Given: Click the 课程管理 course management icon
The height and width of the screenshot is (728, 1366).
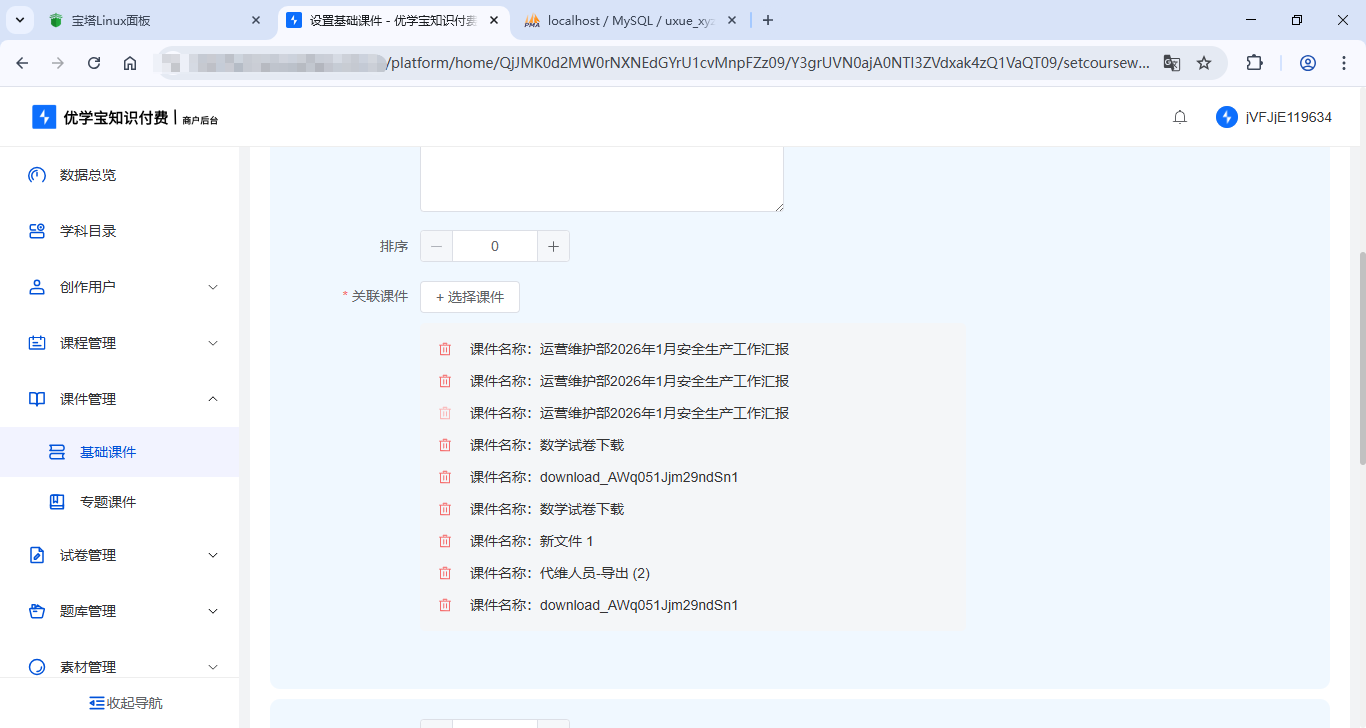Looking at the screenshot, I should (37, 343).
